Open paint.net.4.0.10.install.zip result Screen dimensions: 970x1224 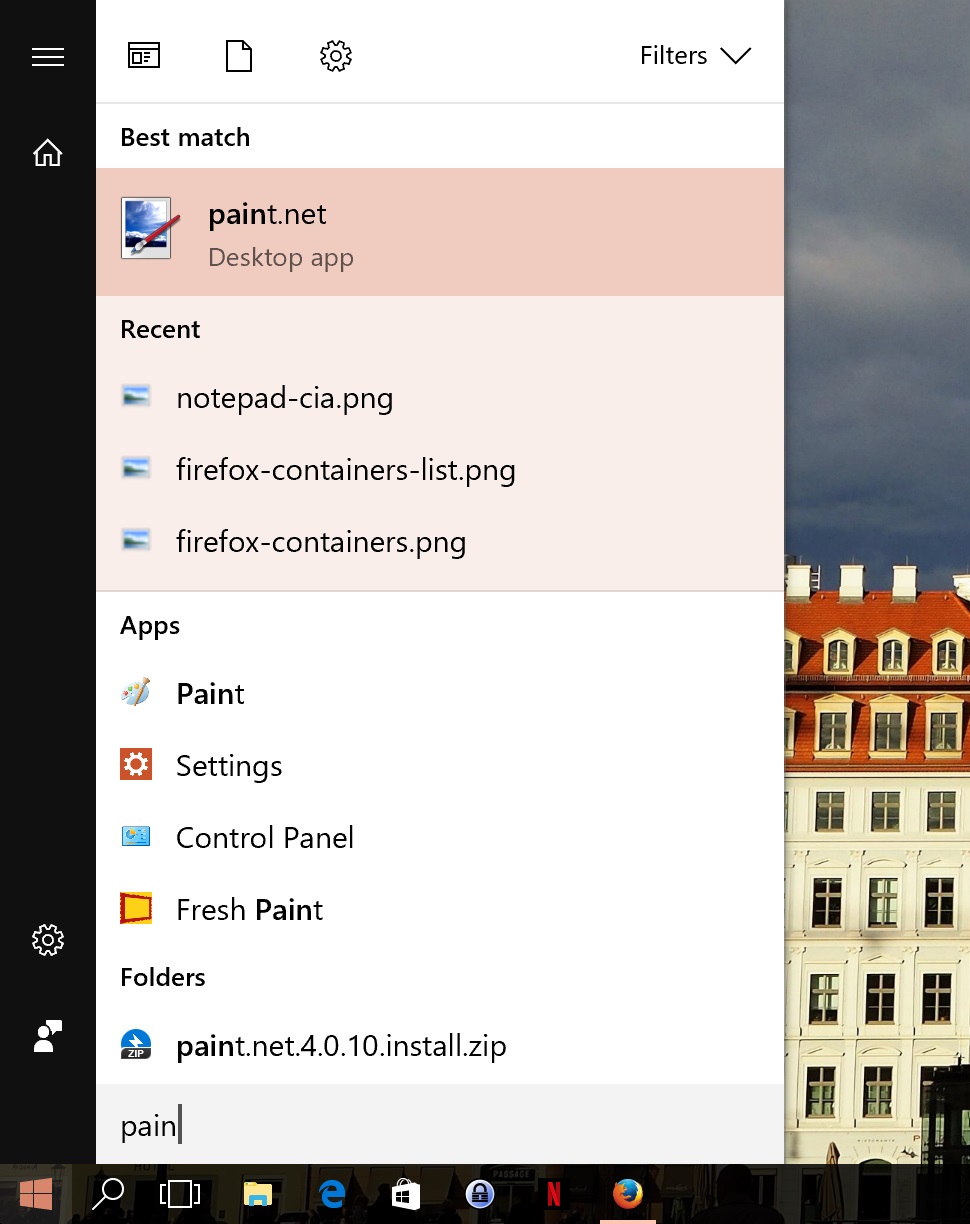tap(440, 1046)
